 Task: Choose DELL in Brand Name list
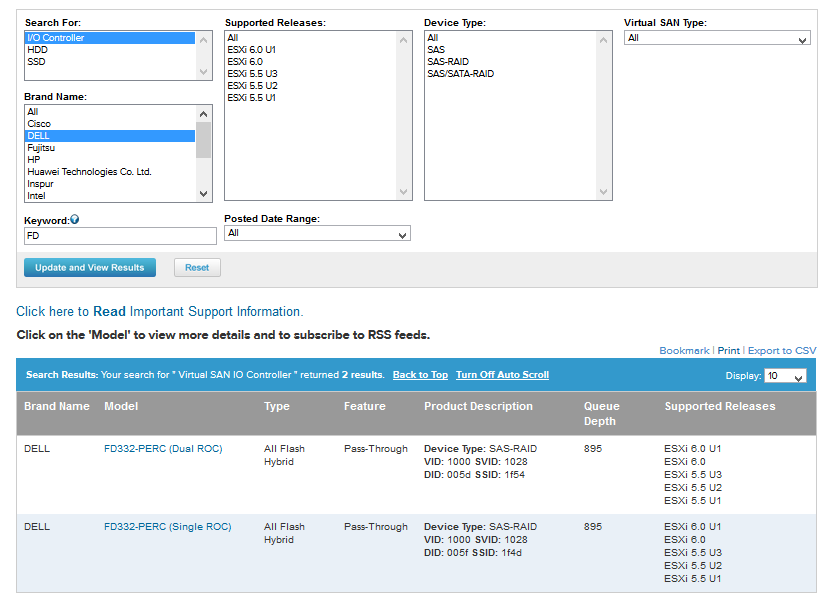coord(110,136)
